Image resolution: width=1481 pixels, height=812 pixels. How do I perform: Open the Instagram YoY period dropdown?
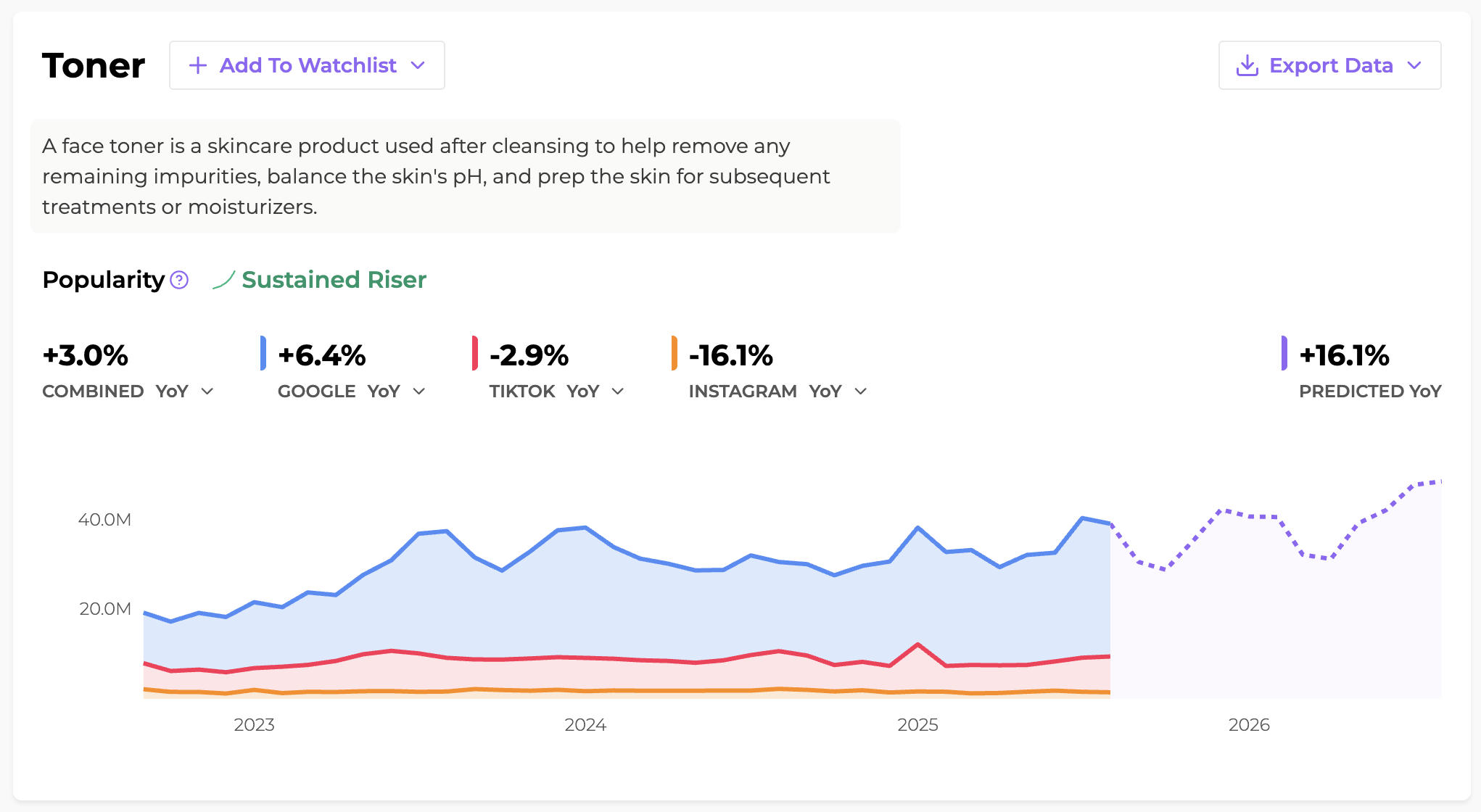pos(861,391)
